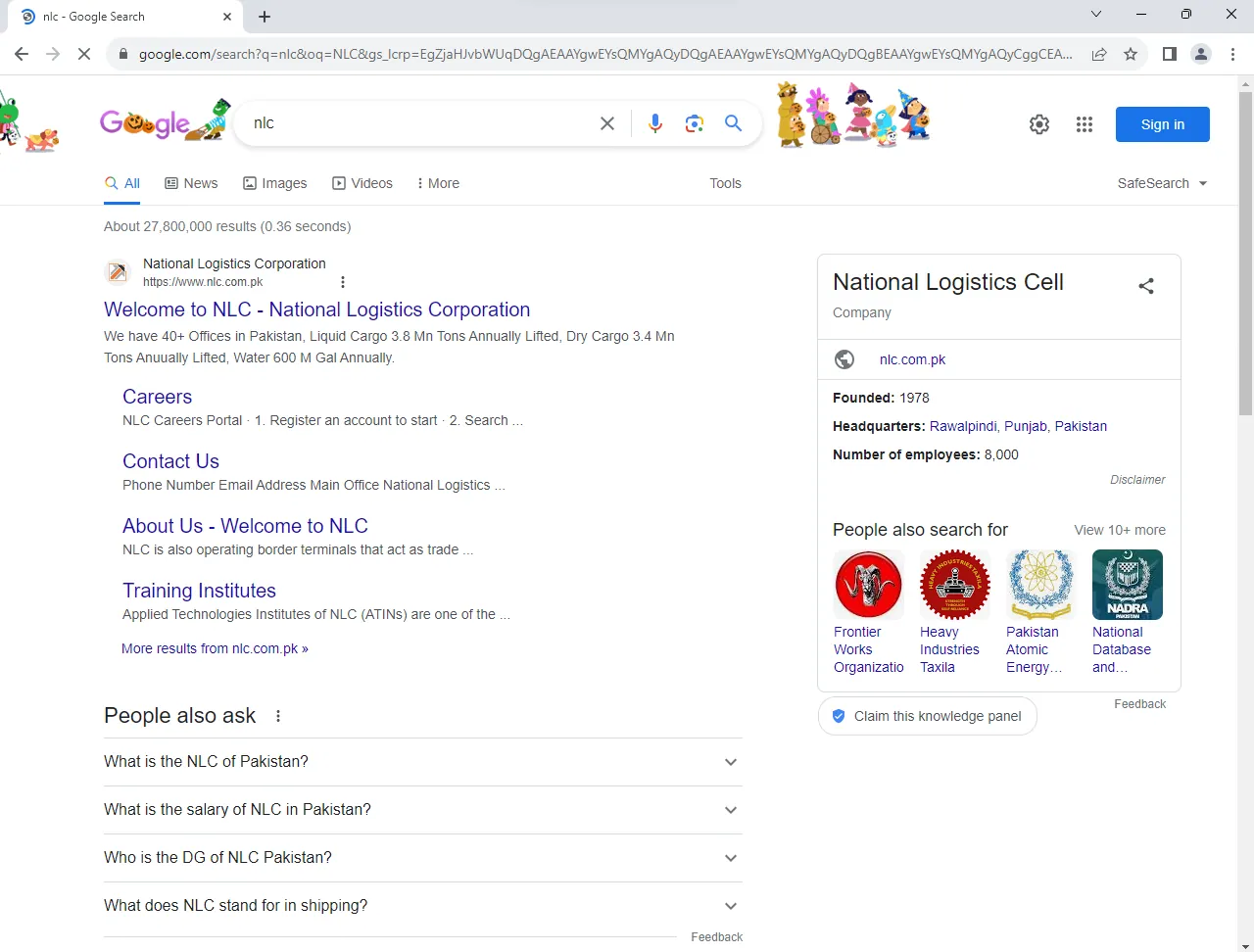This screenshot has width=1254, height=952.
Task: Click the browser forward arrow
Action: pyautogui.click(x=53, y=54)
